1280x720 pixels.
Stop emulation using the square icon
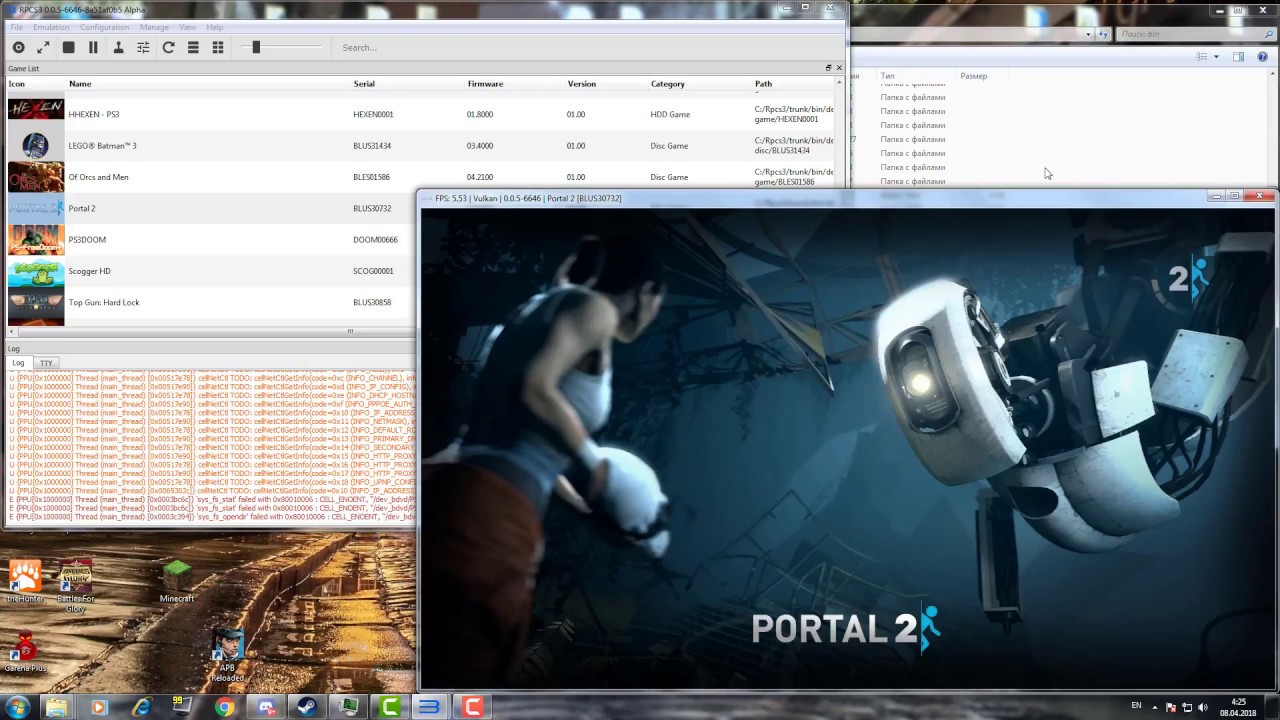[x=68, y=47]
